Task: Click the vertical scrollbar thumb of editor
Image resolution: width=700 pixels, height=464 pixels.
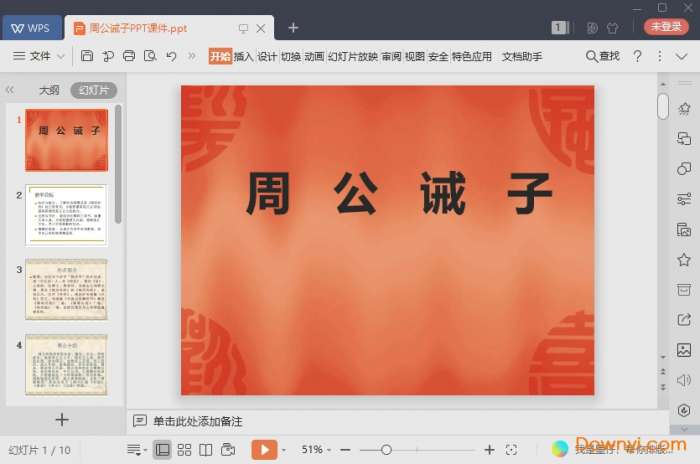Action: [663, 106]
